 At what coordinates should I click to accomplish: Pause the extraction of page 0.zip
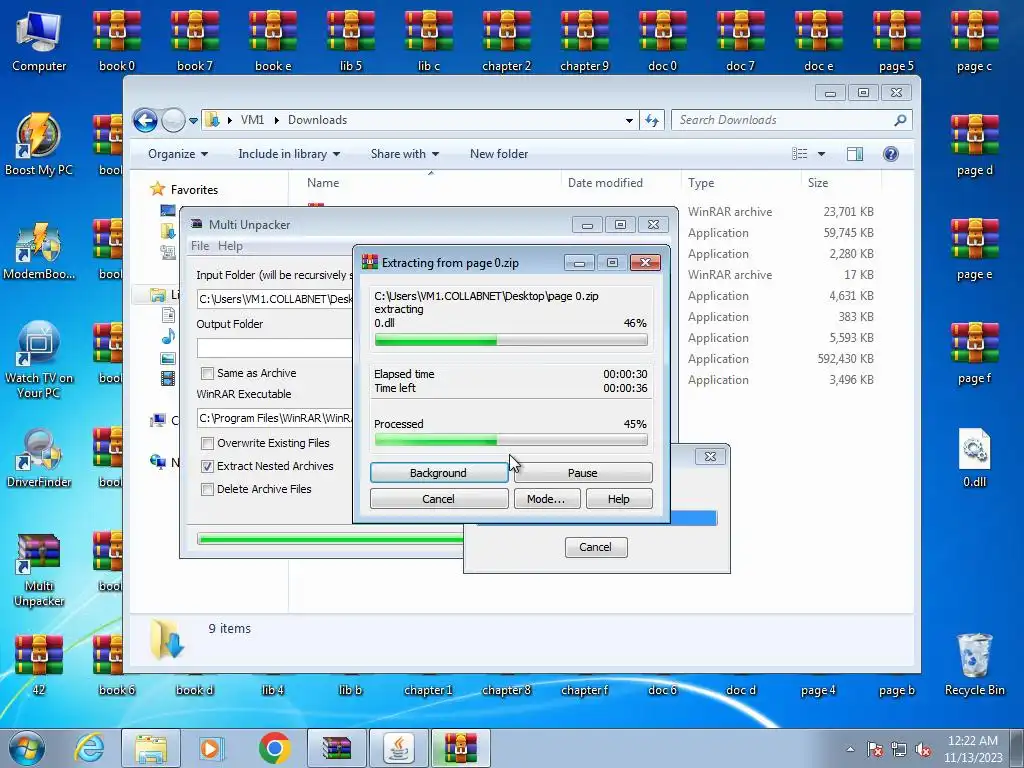583,473
